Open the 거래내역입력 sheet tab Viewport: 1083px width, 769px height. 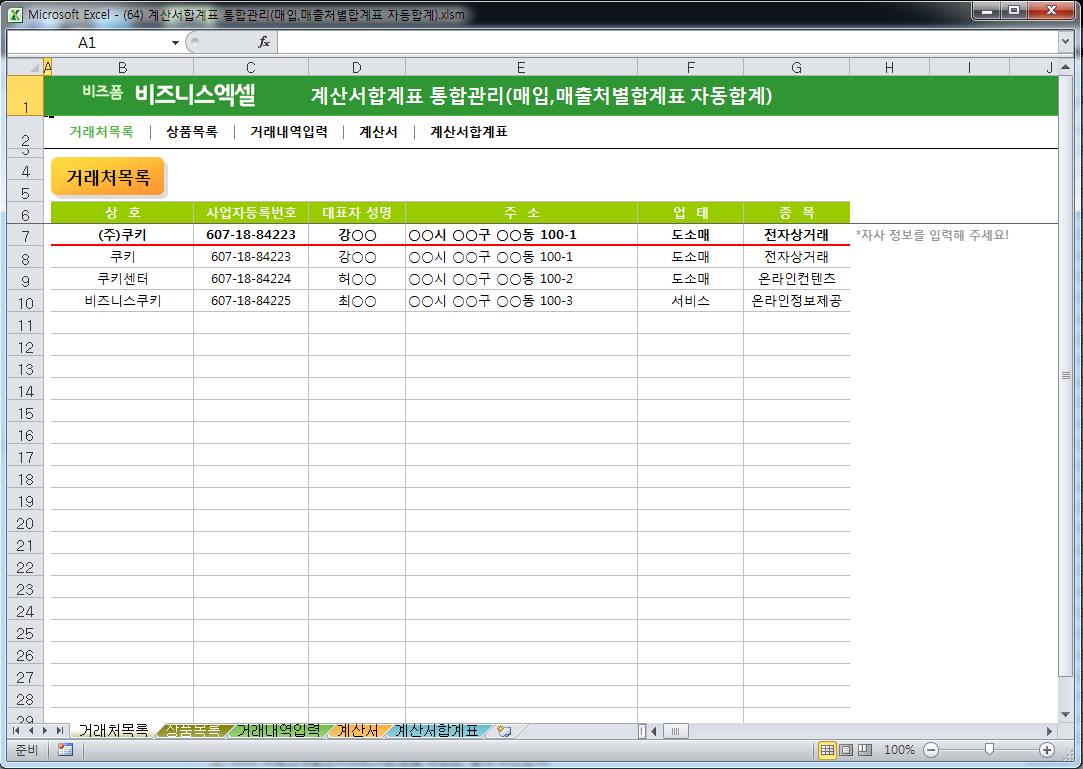tap(278, 731)
